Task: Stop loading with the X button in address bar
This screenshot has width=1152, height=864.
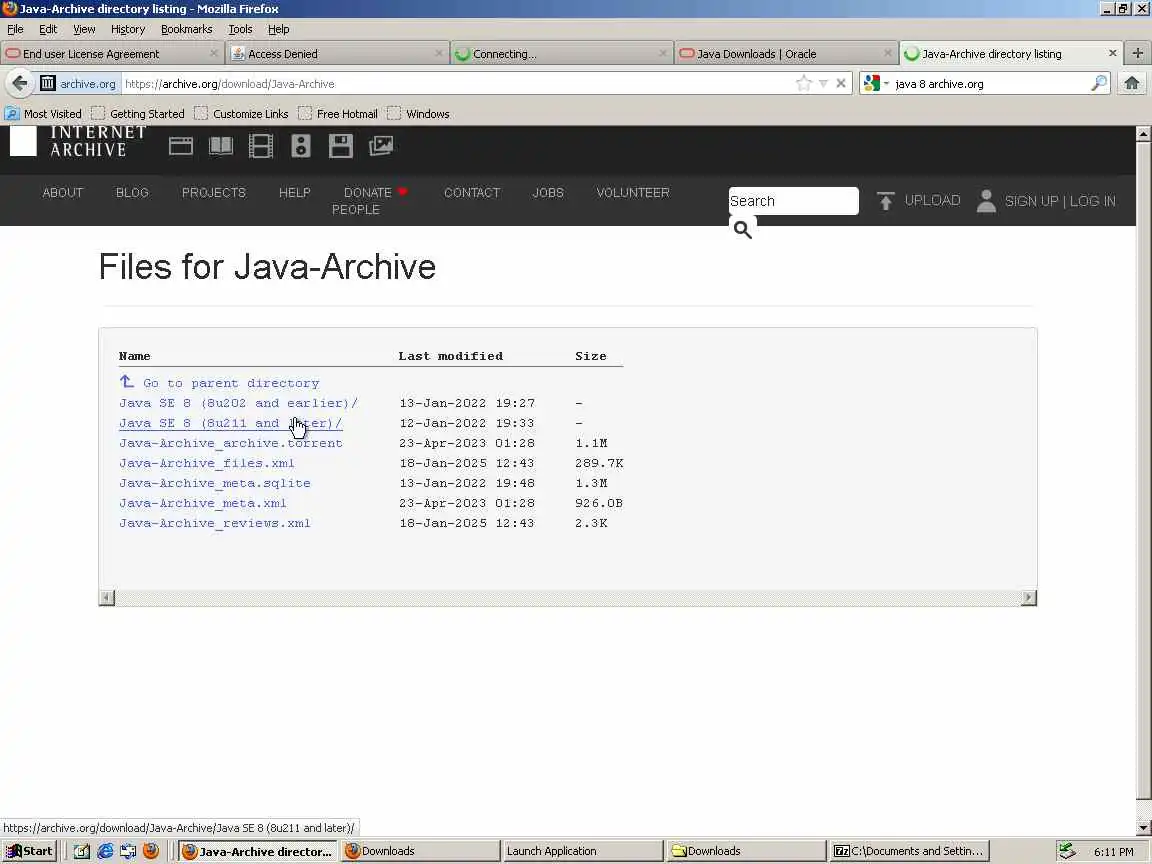Action: point(841,83)
